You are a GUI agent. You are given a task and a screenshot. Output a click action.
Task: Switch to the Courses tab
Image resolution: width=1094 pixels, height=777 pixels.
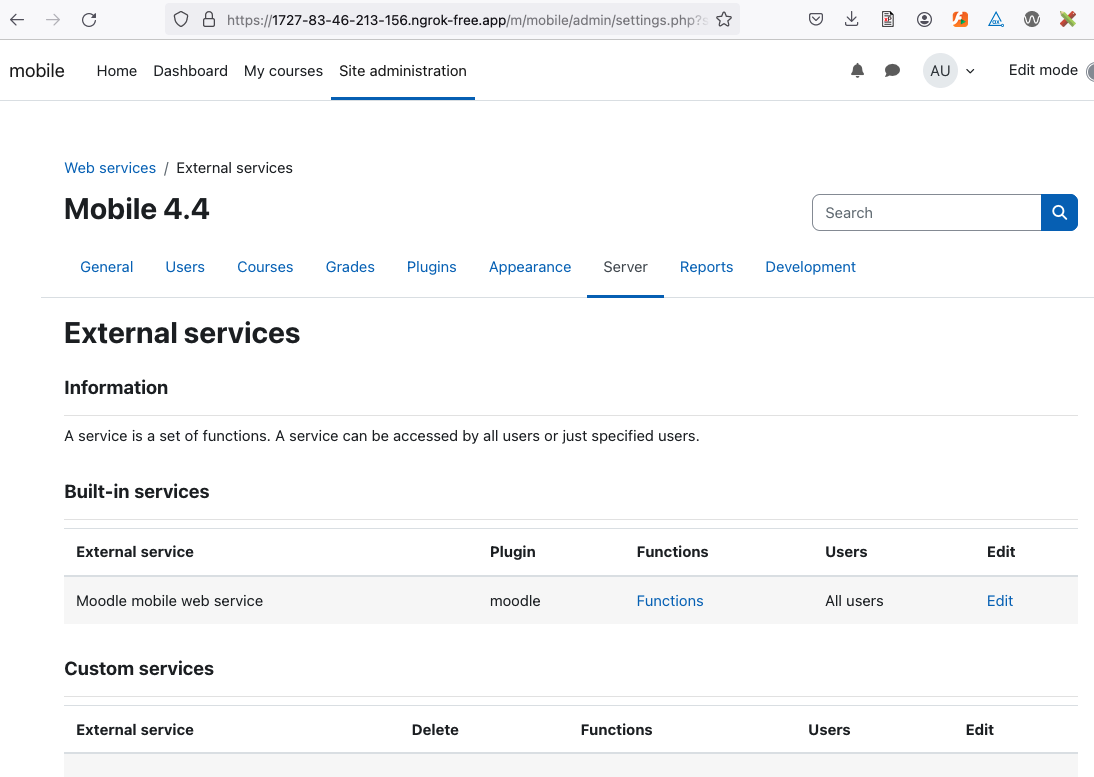(265, 267)
